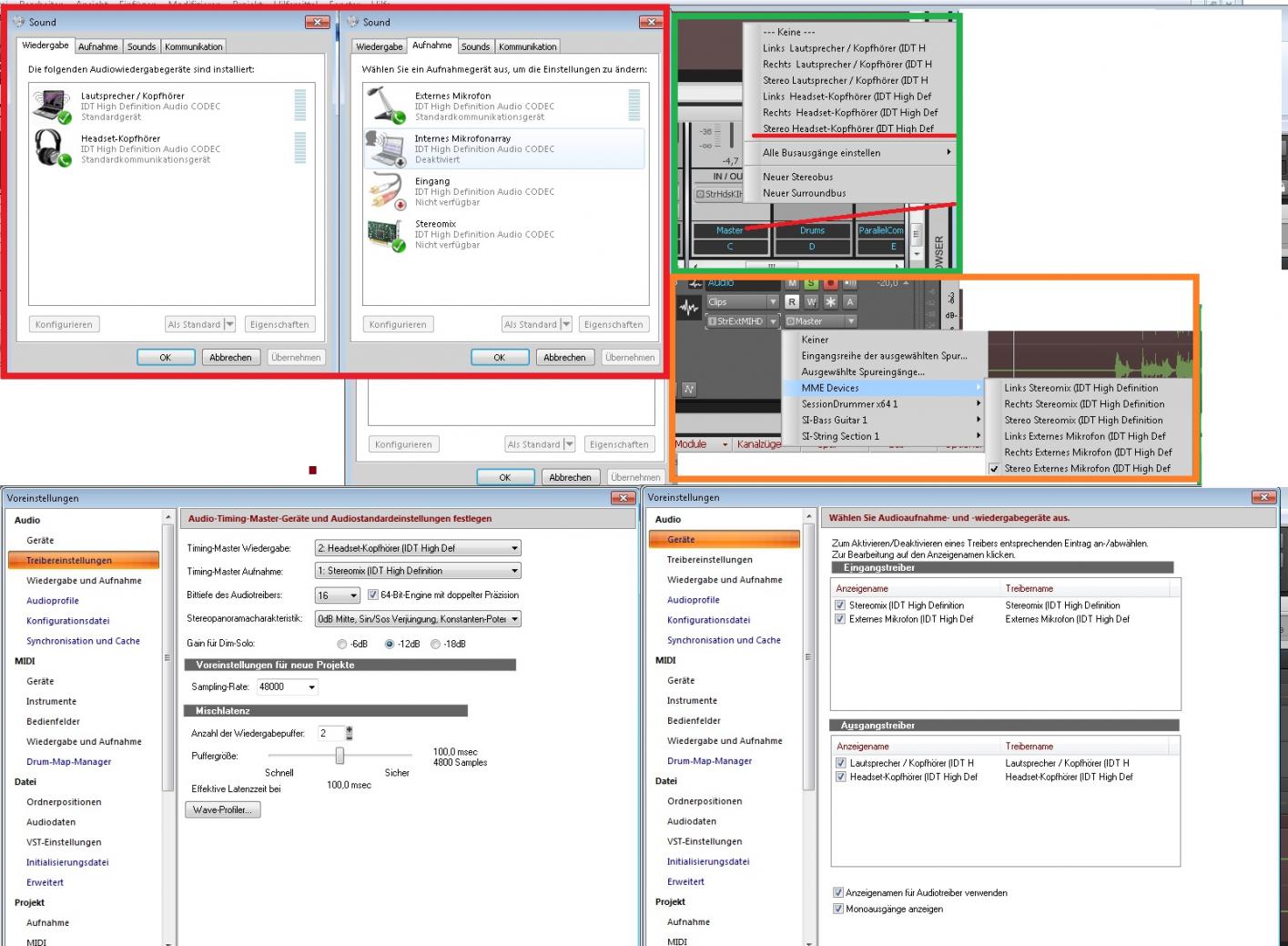Screen dimensions: 1288x946
Task: Enable the 64-Bit-Engine double precision checkbox
Action: (373, 595)
